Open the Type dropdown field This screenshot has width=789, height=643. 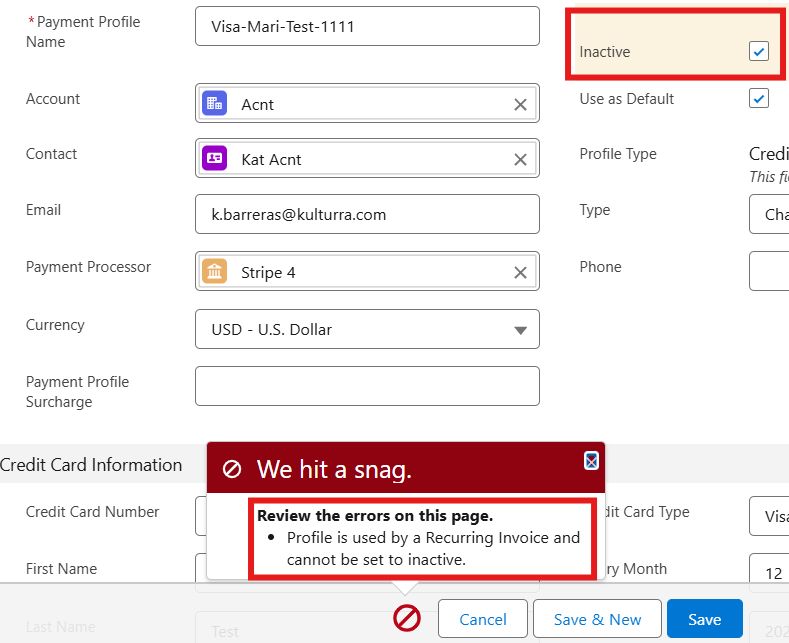[768, 214]
